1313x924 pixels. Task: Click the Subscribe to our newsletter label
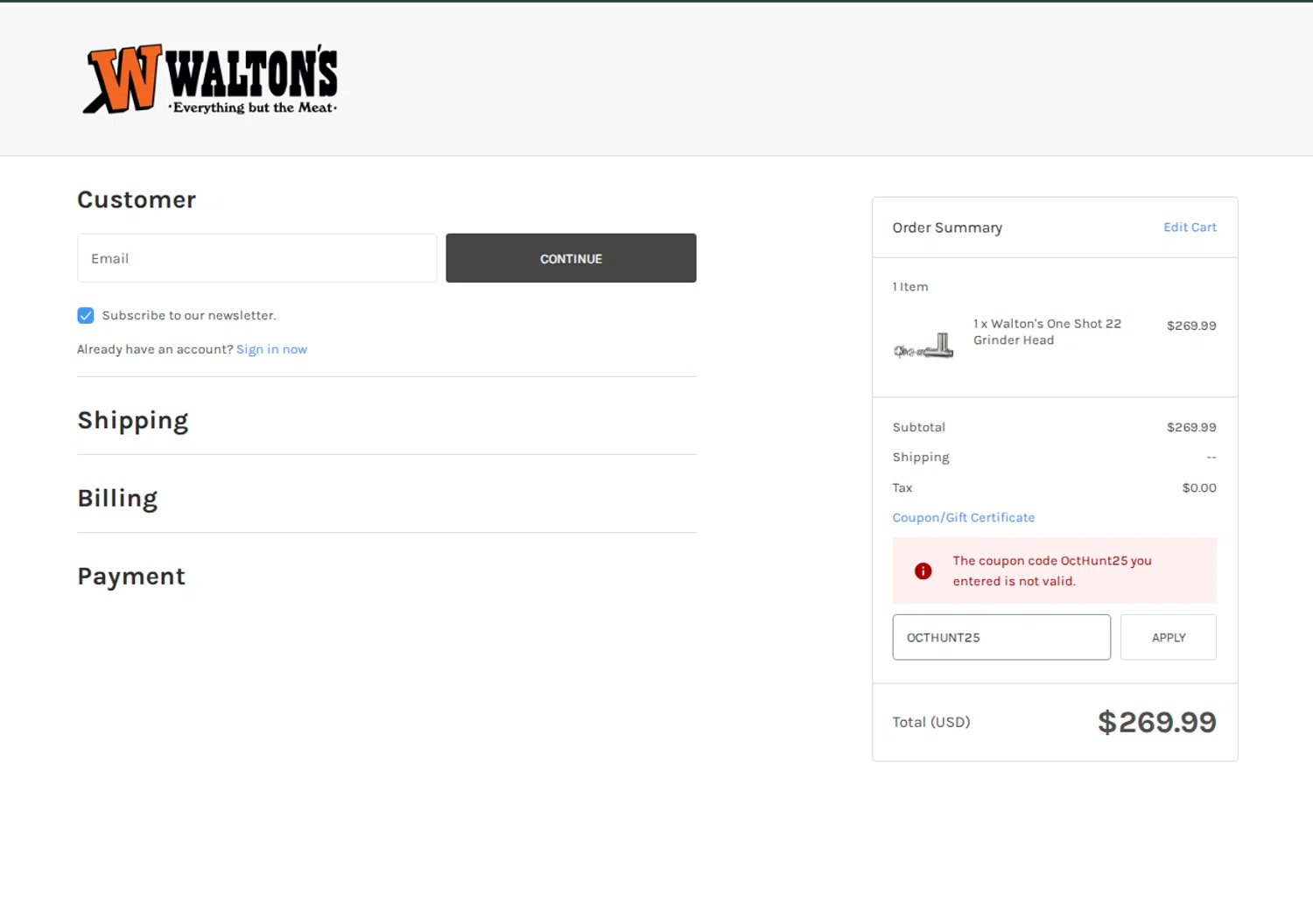[x=189, y=316]
